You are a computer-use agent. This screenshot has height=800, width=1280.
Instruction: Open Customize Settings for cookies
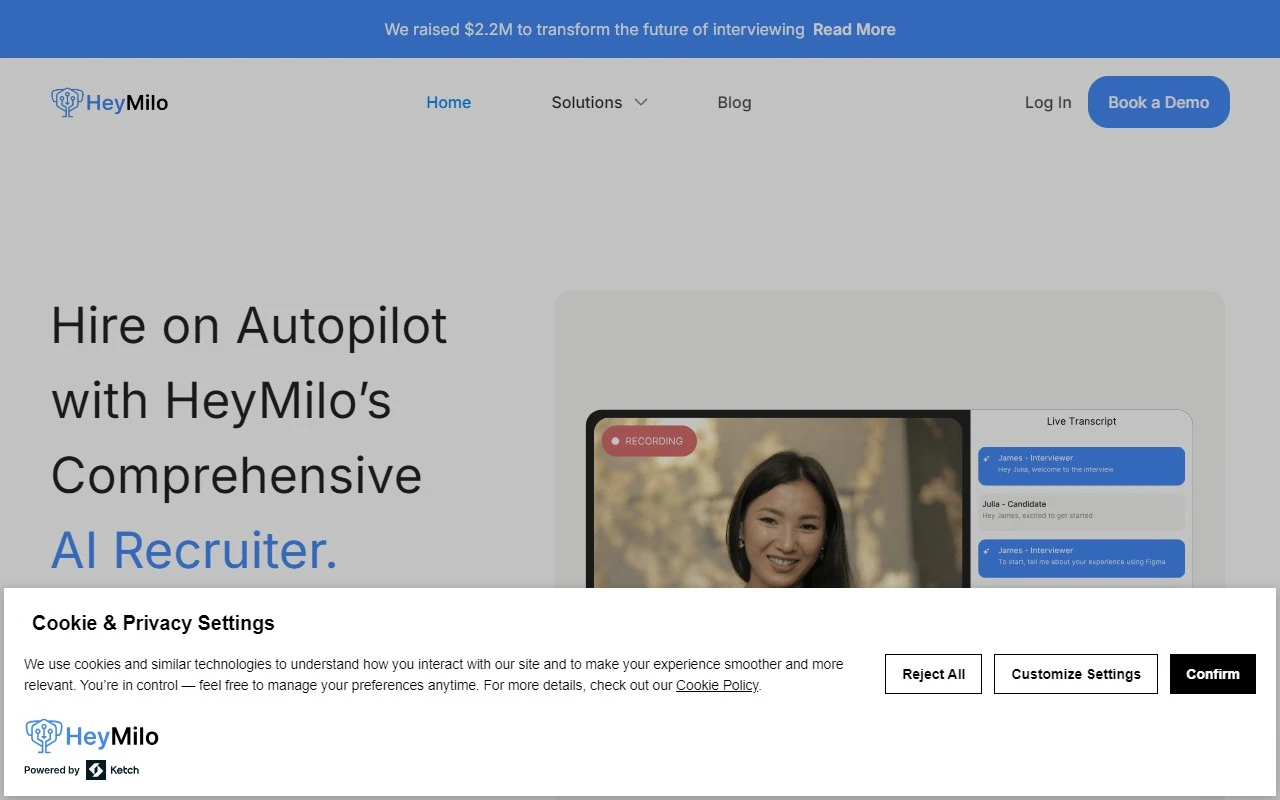(x=1076, y=674)
